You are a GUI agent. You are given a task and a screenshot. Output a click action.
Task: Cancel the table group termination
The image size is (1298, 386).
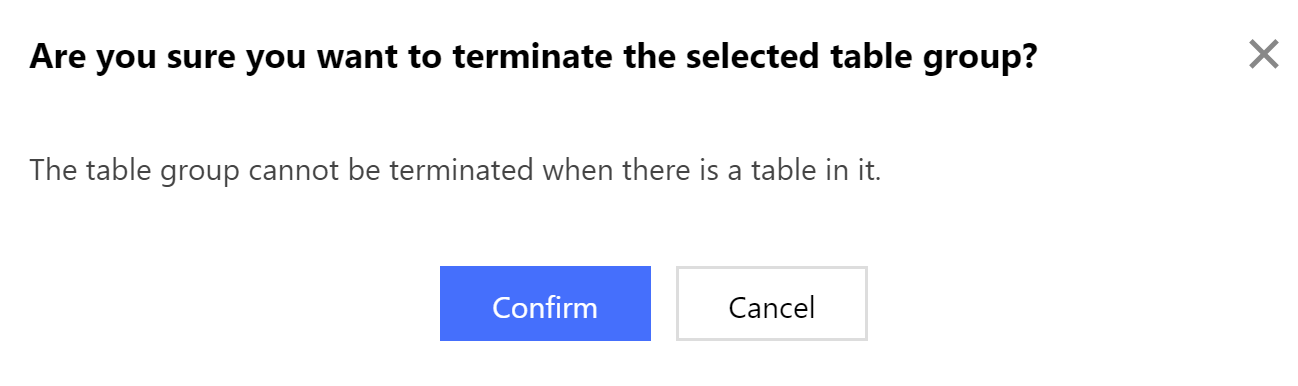coord(771,303)
